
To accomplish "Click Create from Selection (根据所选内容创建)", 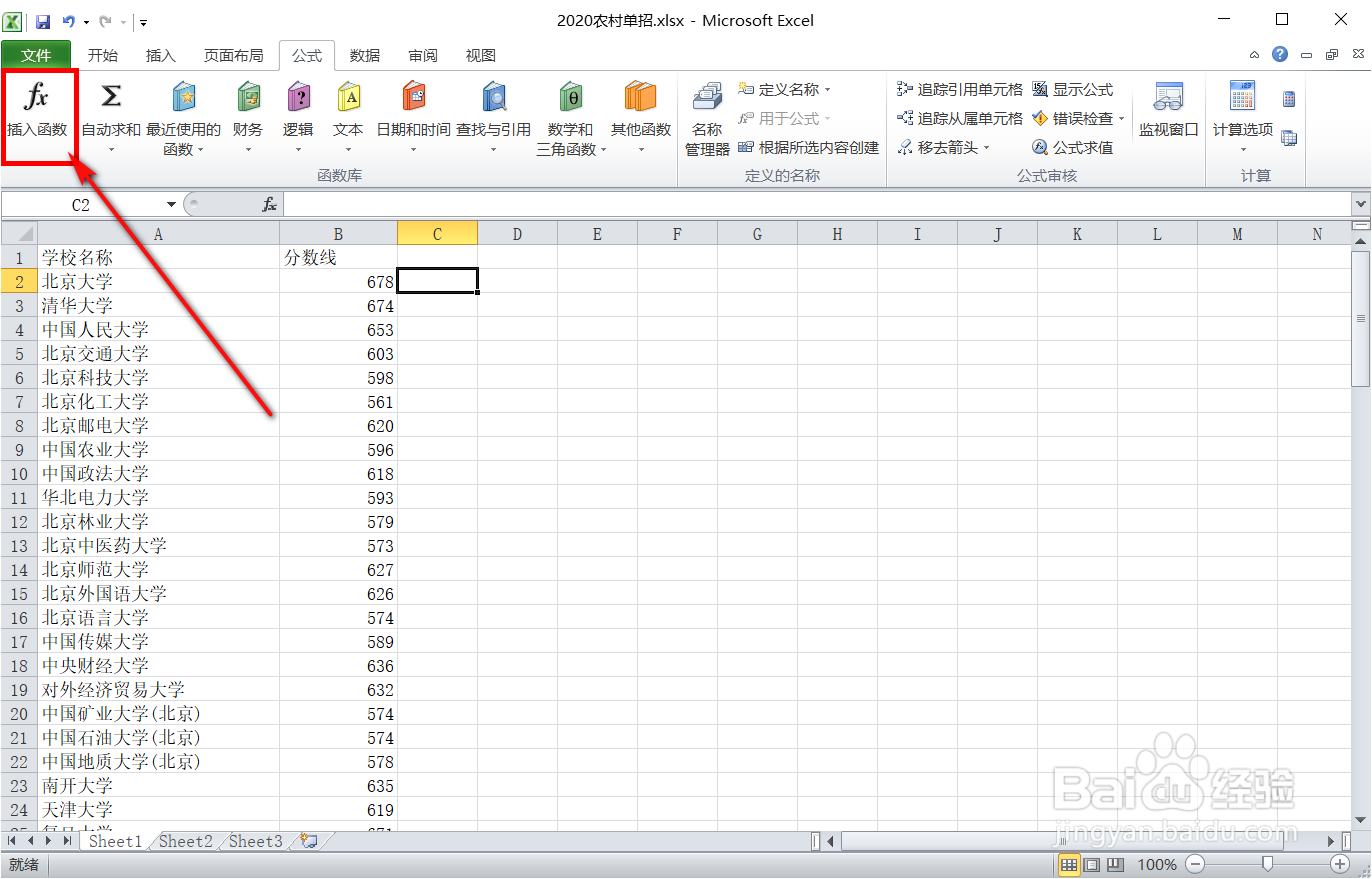I will (808, 148).
